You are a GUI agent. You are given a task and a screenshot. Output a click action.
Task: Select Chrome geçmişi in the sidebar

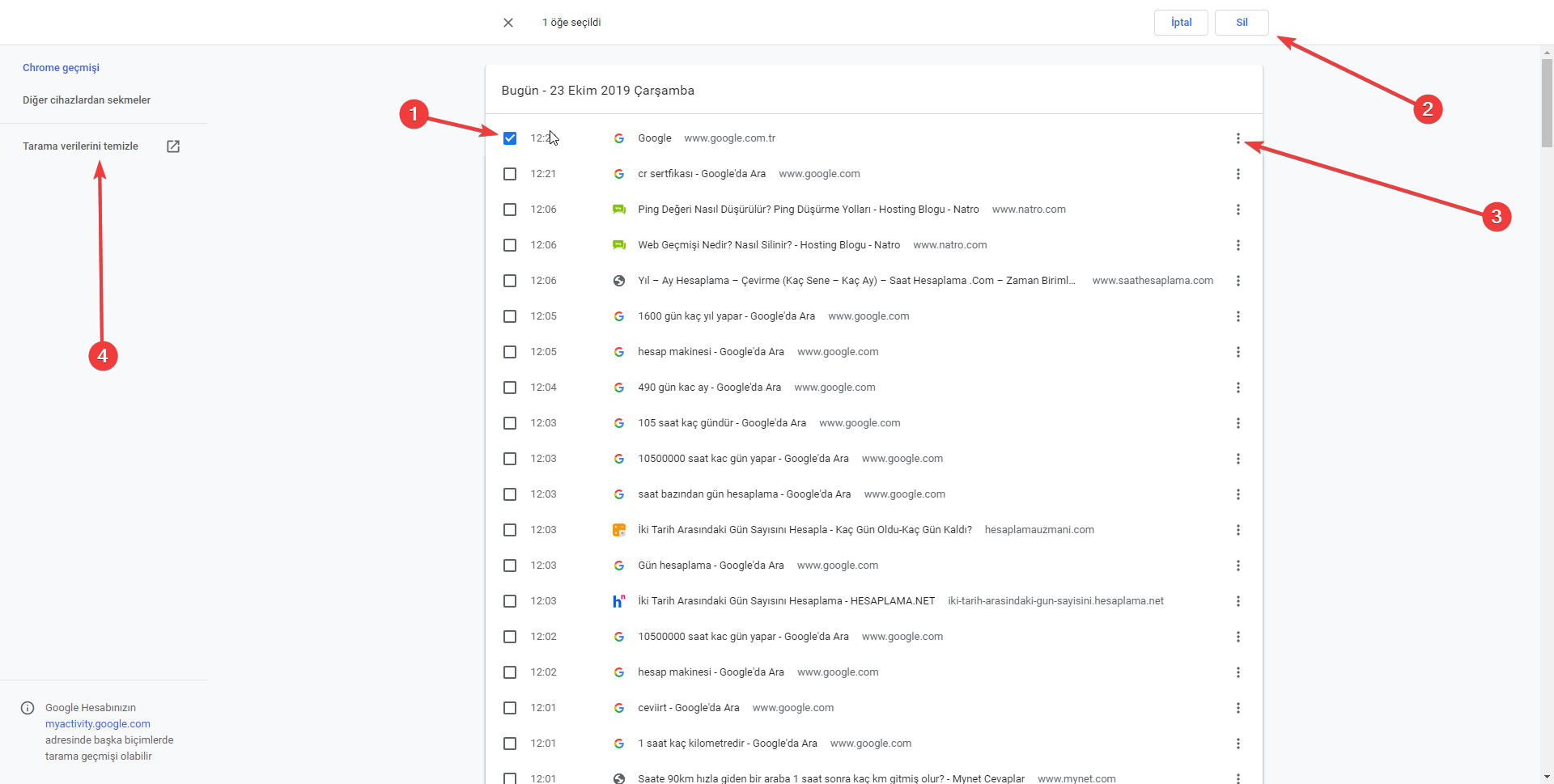(61, 68)
